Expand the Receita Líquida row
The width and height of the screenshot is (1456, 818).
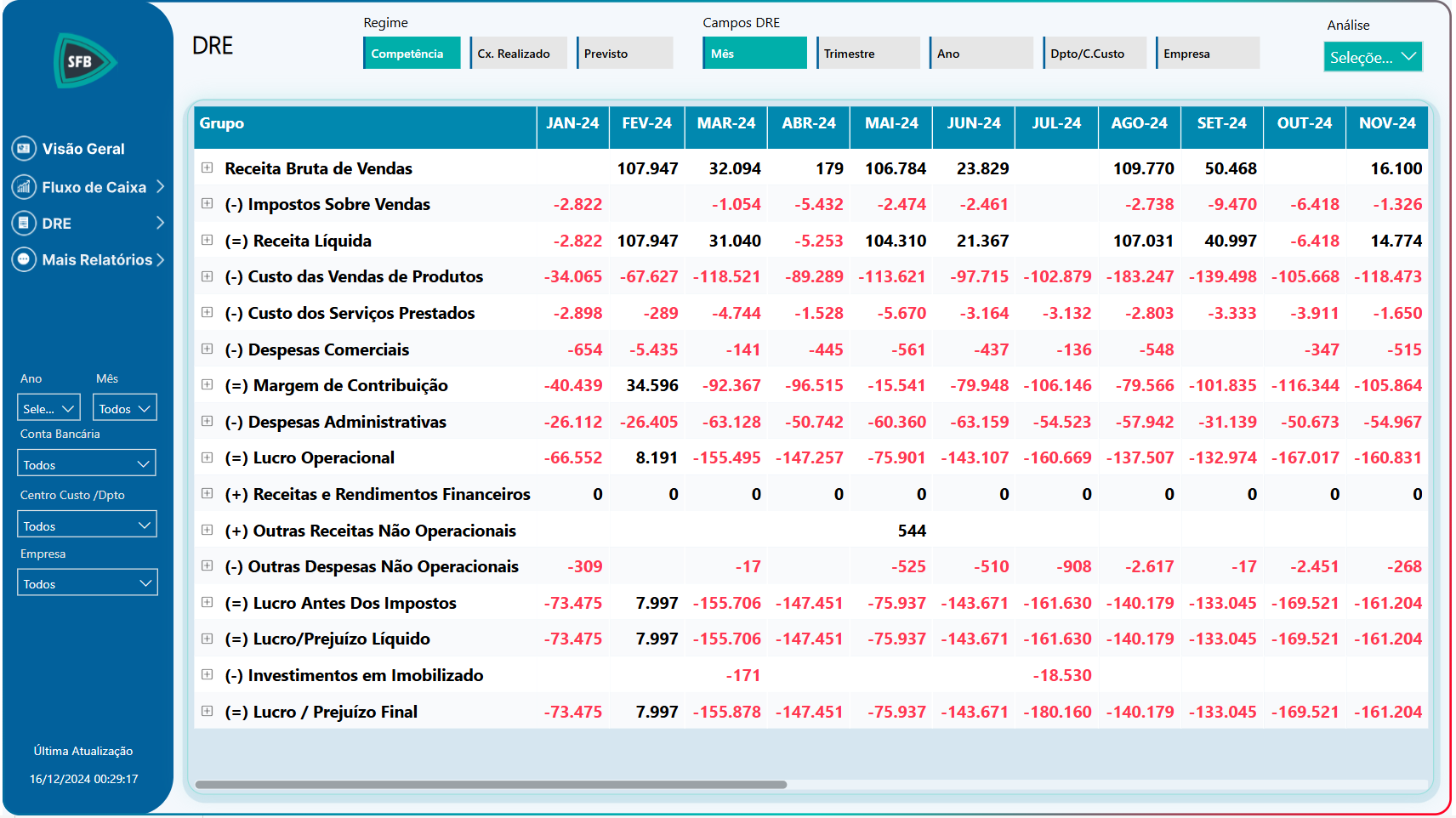[207, 240]
